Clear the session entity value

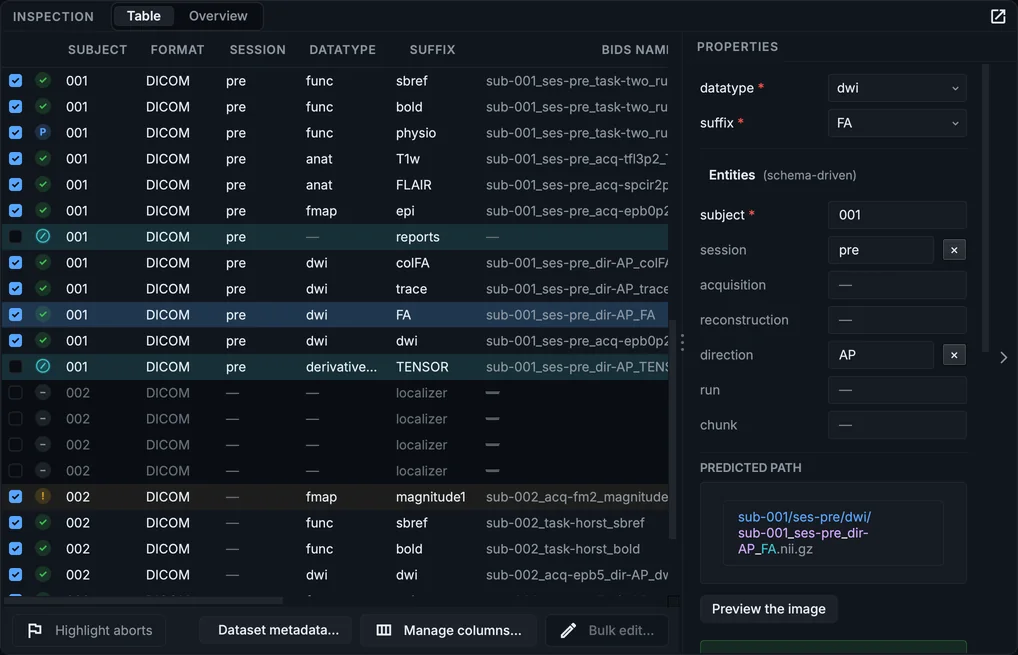coord(954,250)
